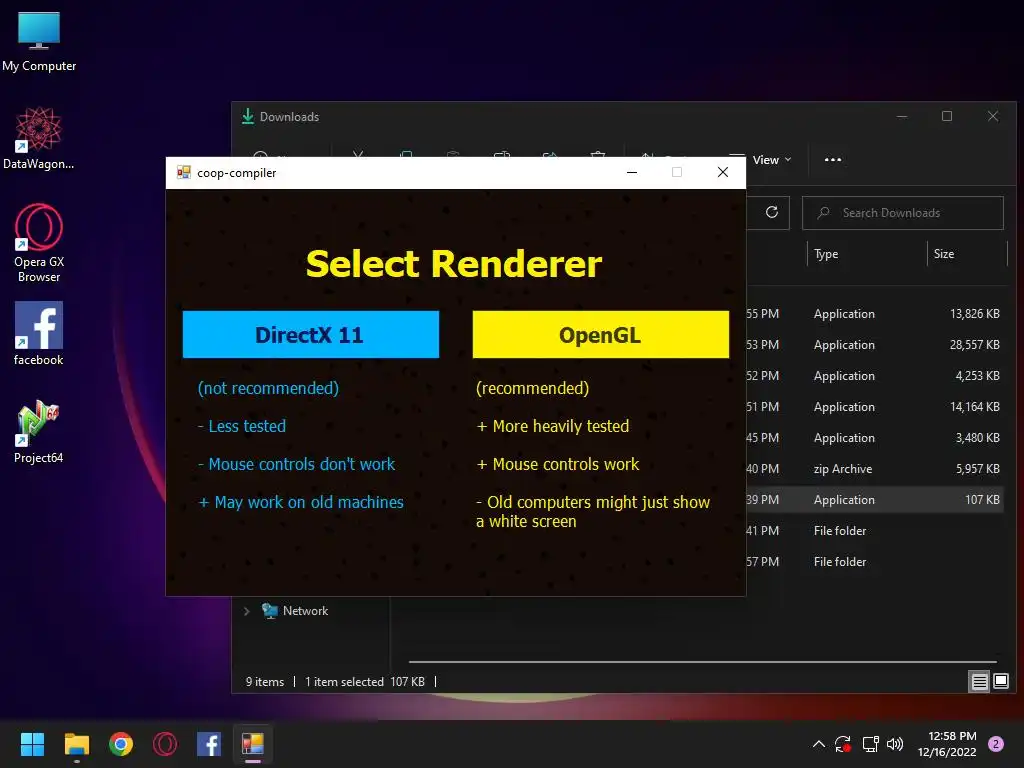Select the 107 KB Application row
Viewport: 1024px width, 768px height.
pyautogui.click(x=875, y=500)
